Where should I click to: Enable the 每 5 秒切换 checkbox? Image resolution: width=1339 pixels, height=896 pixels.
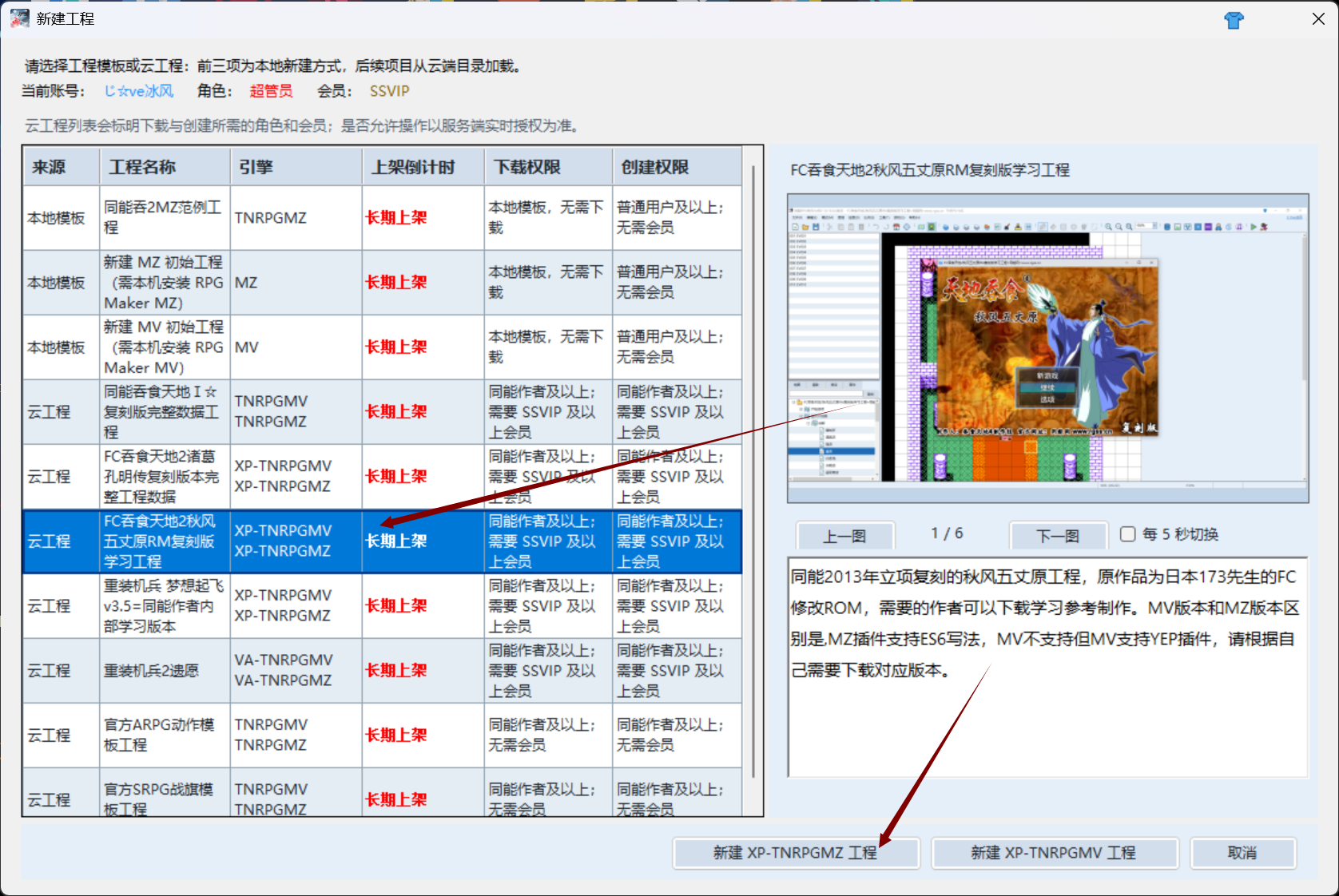coord(1128,534)
